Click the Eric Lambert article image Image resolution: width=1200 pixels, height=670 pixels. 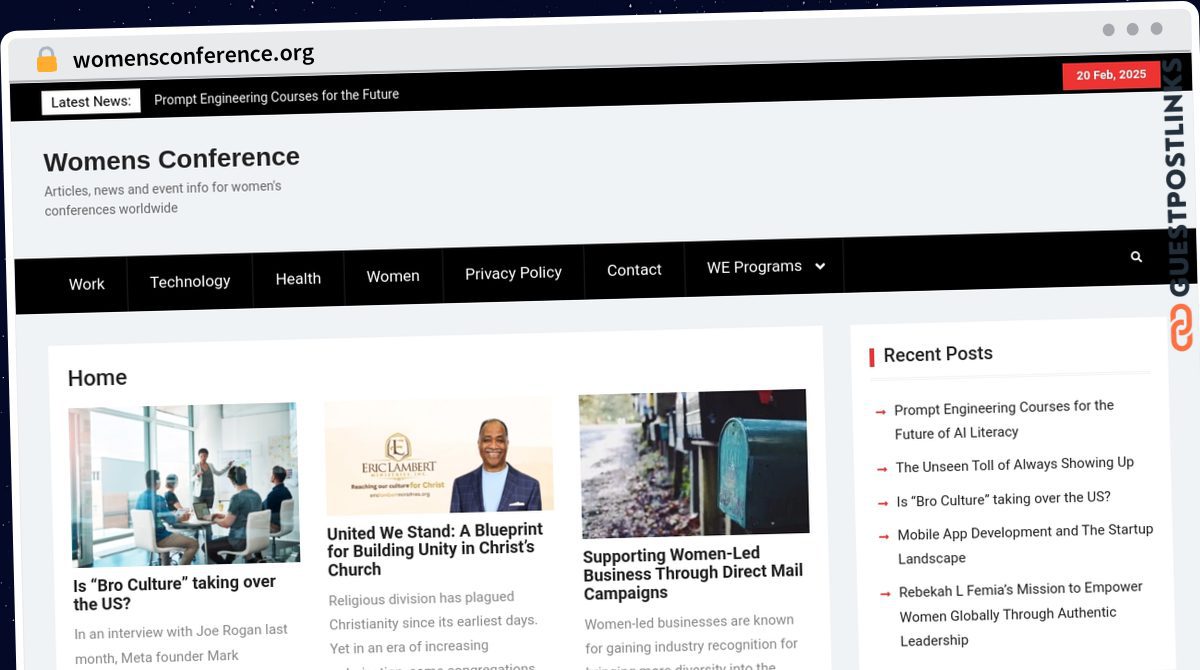click(x=439, y=458)
